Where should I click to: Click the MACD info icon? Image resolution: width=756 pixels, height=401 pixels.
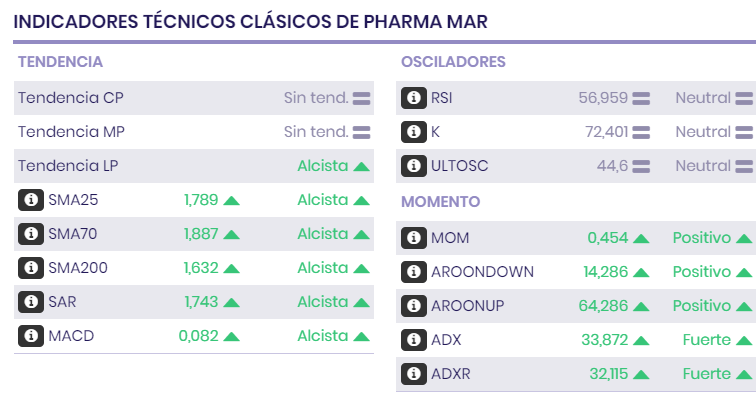click(31, 336)
